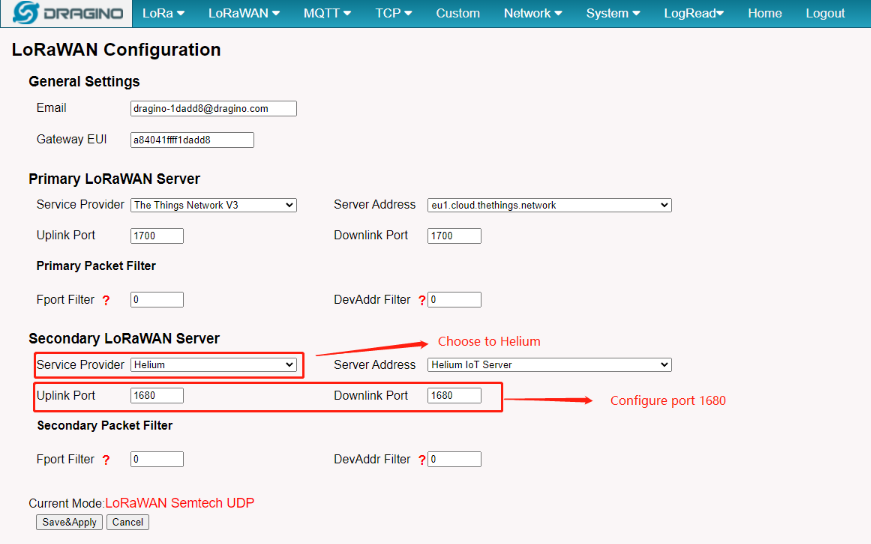Viewport: 871px width, 544px height.
Task: Open Secondary Service Provider Helium dropdown
Action: point(213,365)
